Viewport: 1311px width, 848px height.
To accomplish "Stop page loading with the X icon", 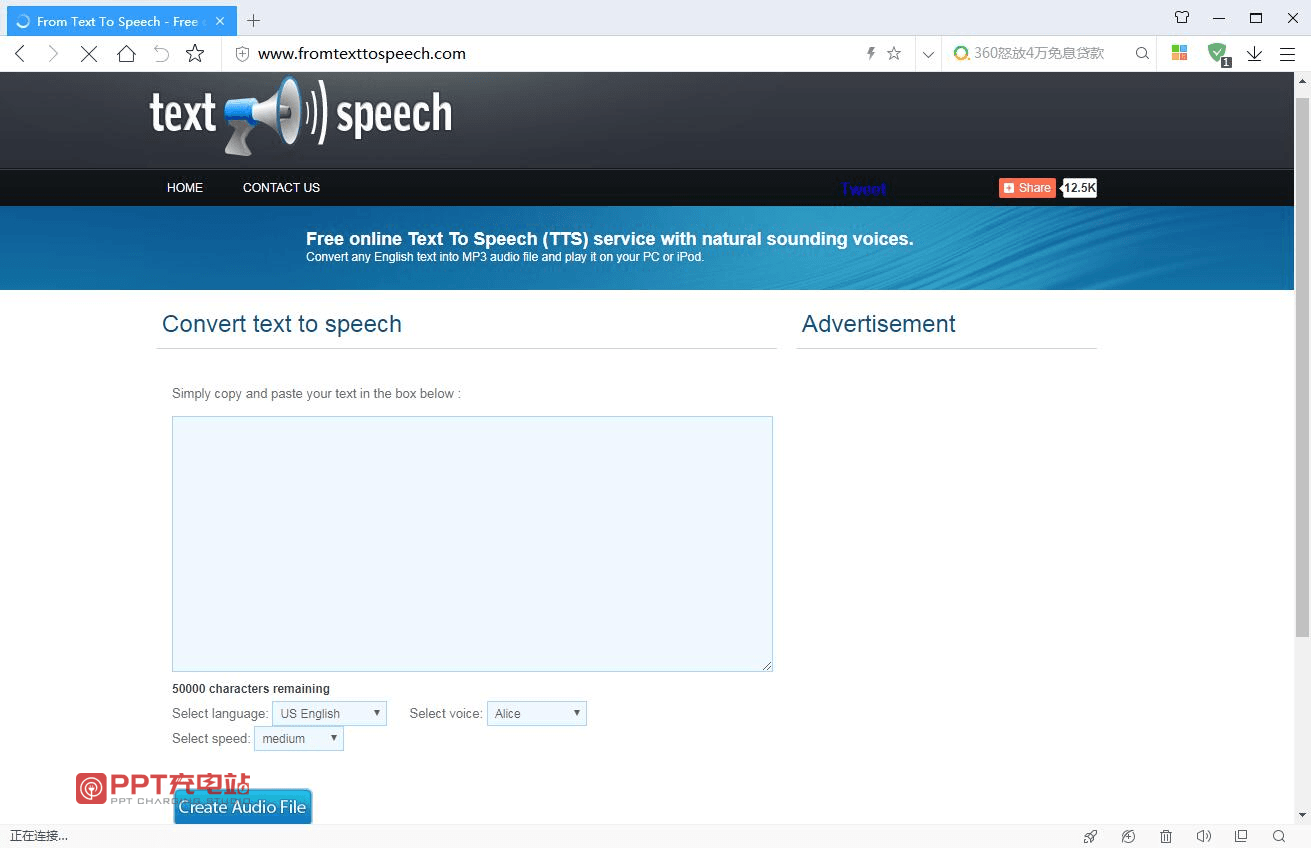I will (89, 54).
